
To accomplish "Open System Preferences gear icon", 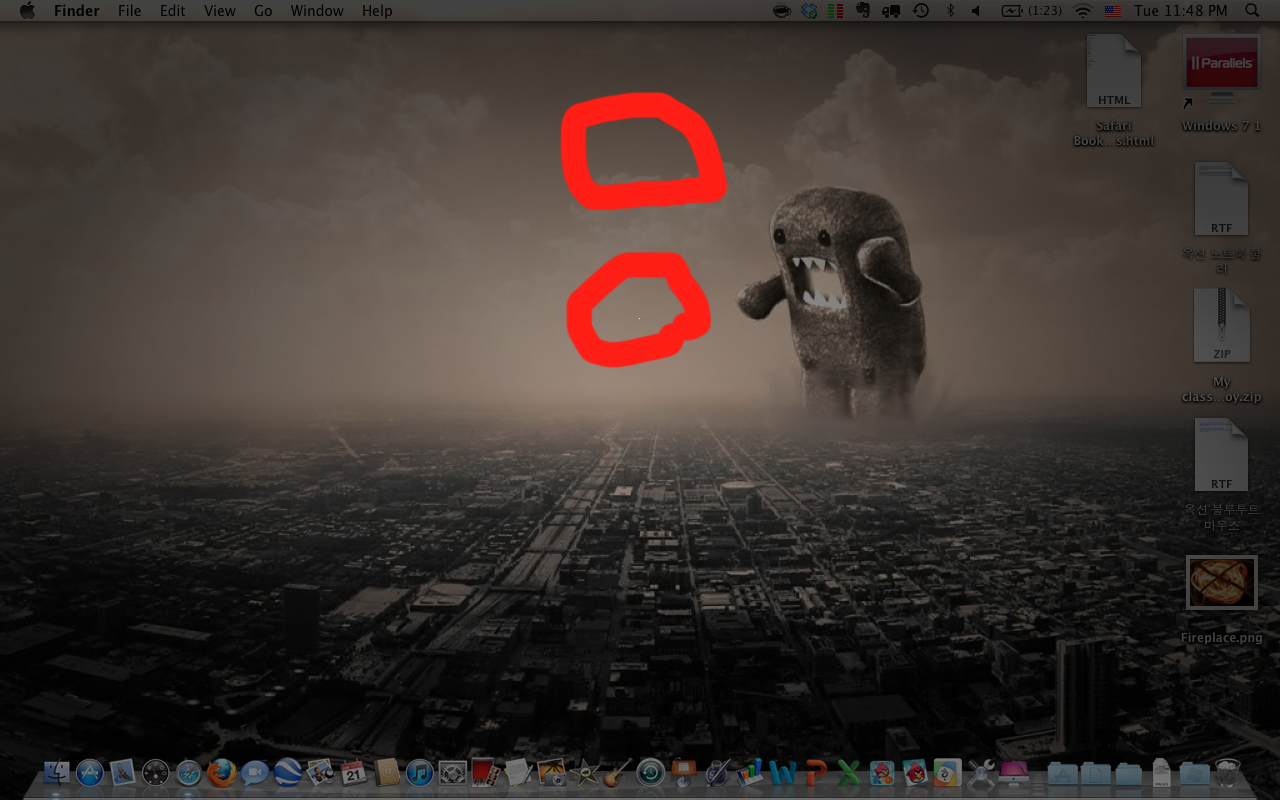I will [453, 773].
